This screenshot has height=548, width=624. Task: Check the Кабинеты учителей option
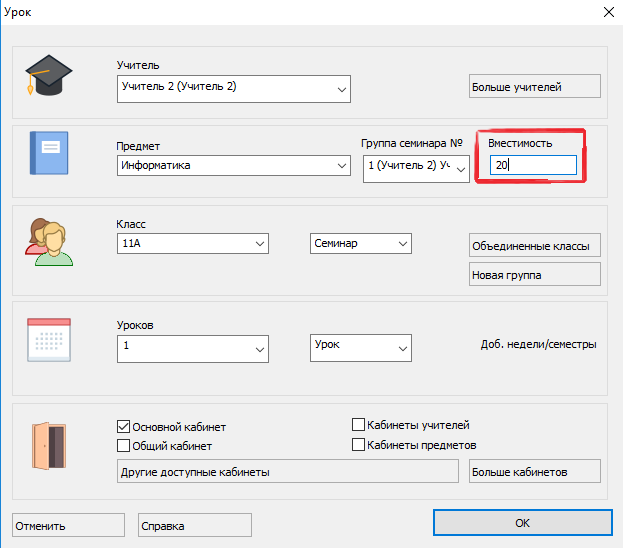pos(359,425)
